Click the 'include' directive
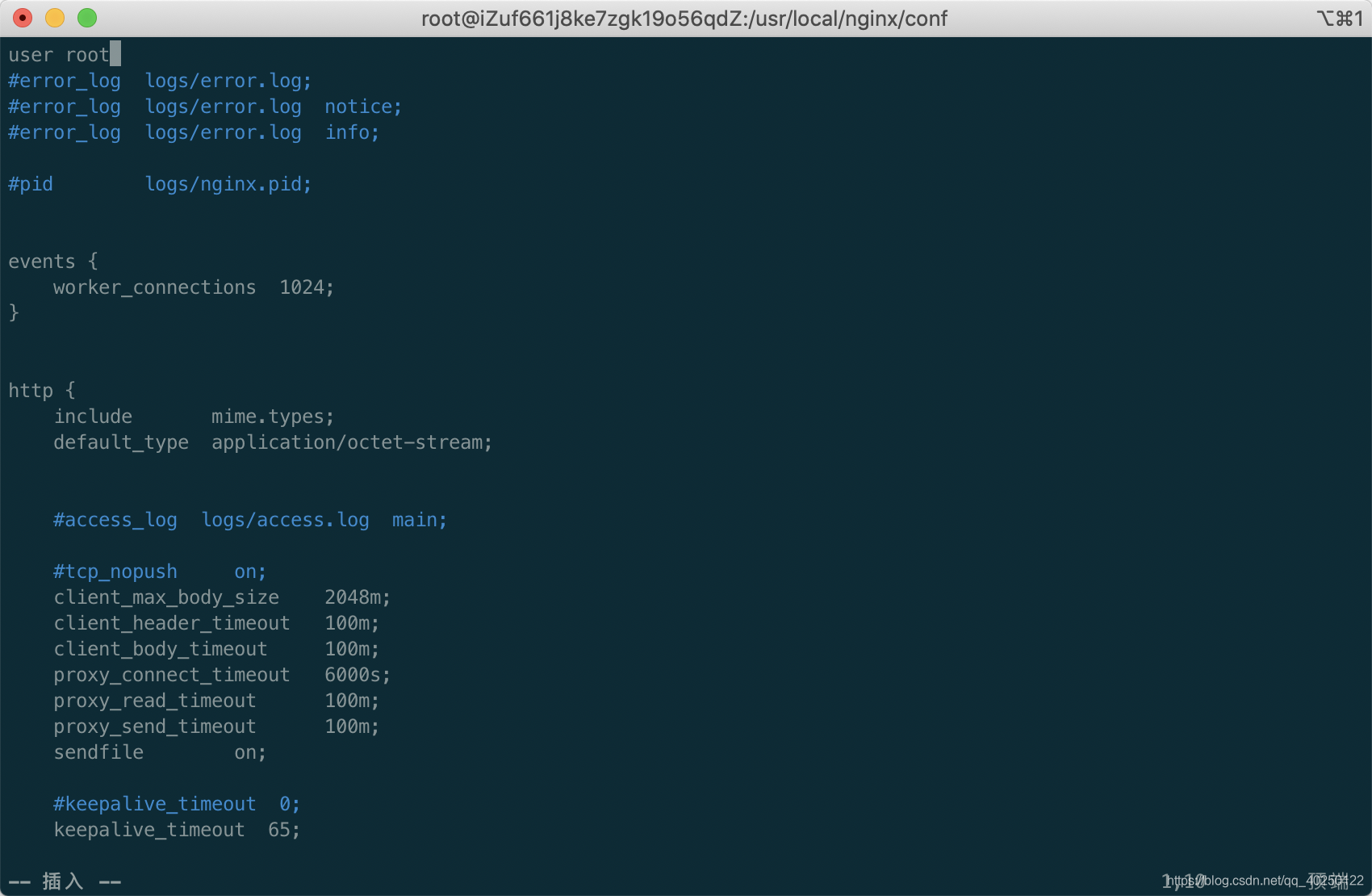Screen dimensions: 1372x896 [93, 417]
